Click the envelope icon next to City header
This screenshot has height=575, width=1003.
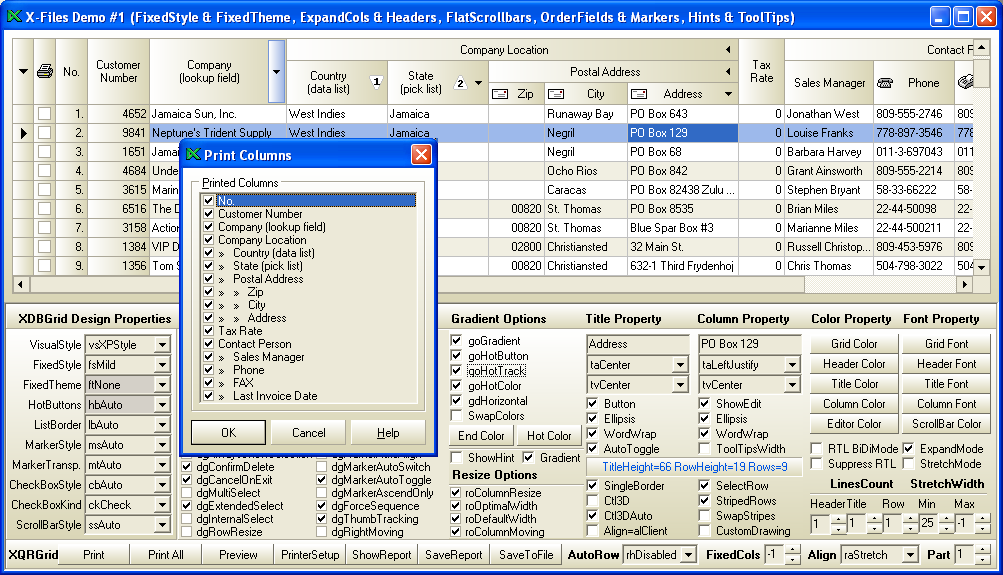click(x=558, y=94)
